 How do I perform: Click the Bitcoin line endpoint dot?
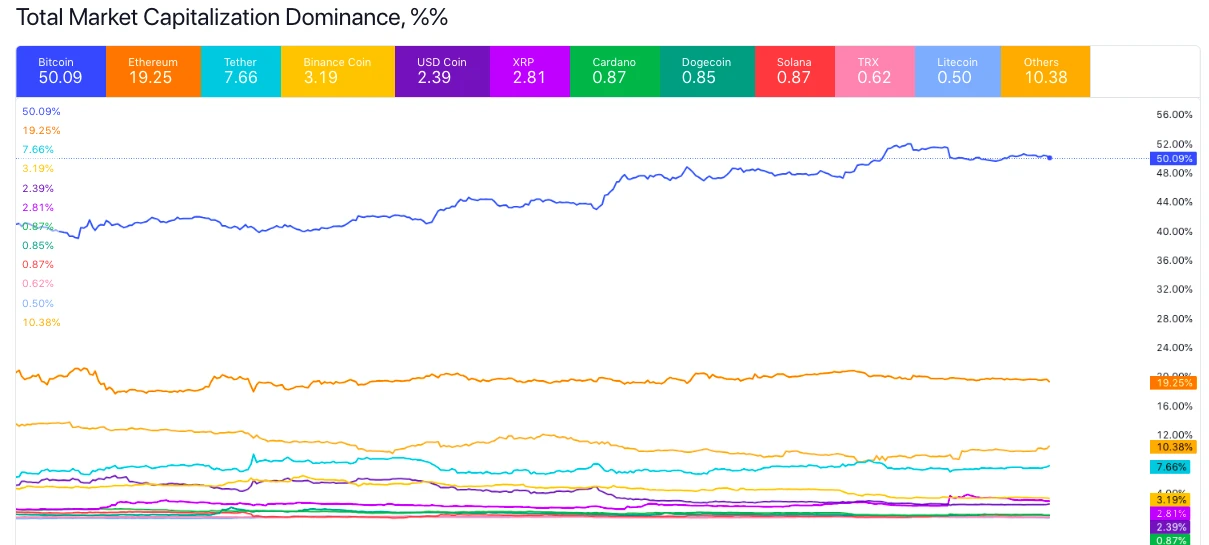point(1049,158)
